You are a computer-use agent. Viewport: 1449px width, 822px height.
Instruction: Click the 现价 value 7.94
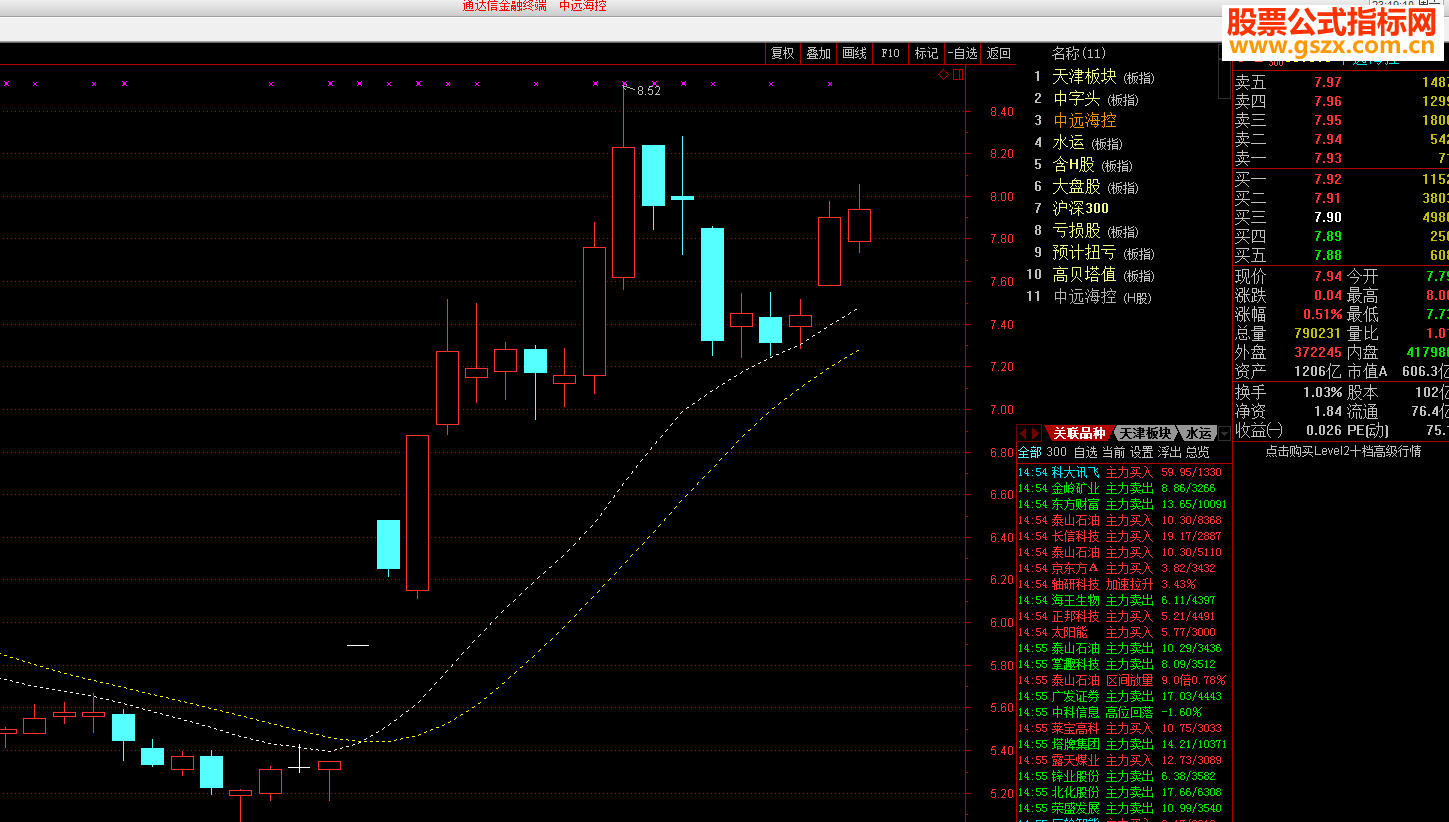pos(1328,276)
